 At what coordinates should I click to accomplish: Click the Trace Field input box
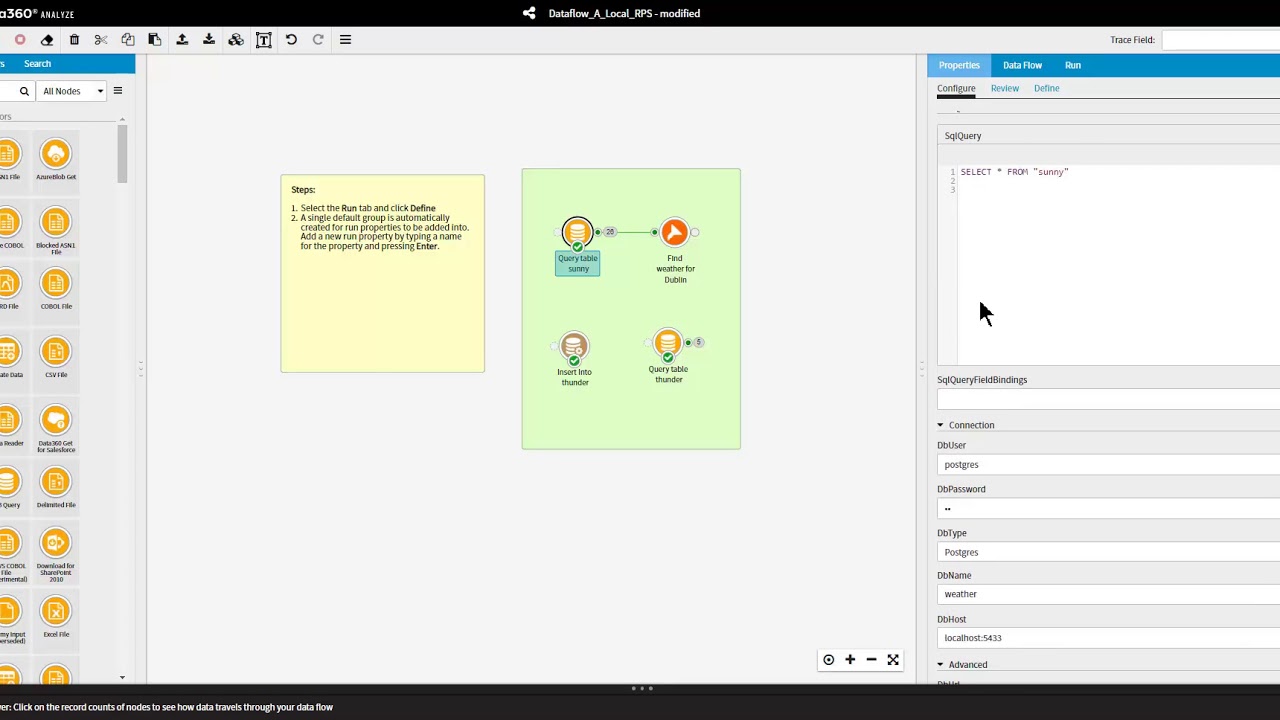[1221, 40]
